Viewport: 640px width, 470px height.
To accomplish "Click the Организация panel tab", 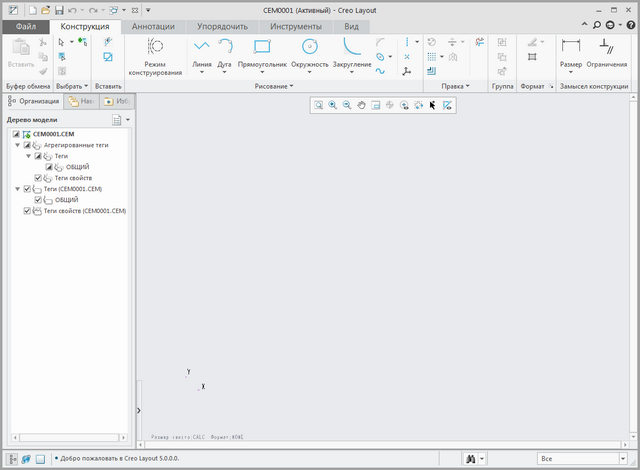I will (x=34, y=101).
